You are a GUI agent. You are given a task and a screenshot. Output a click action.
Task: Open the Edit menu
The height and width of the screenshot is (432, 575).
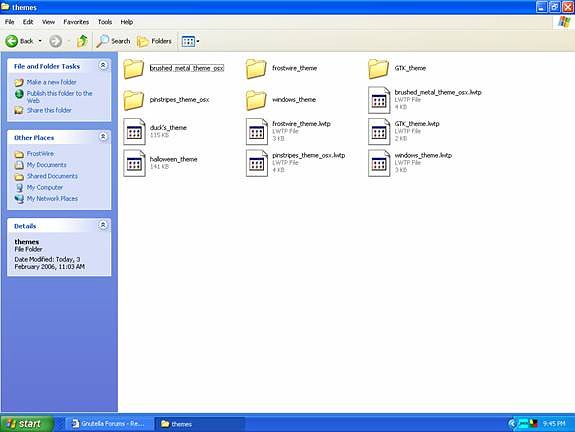(28, 22)
